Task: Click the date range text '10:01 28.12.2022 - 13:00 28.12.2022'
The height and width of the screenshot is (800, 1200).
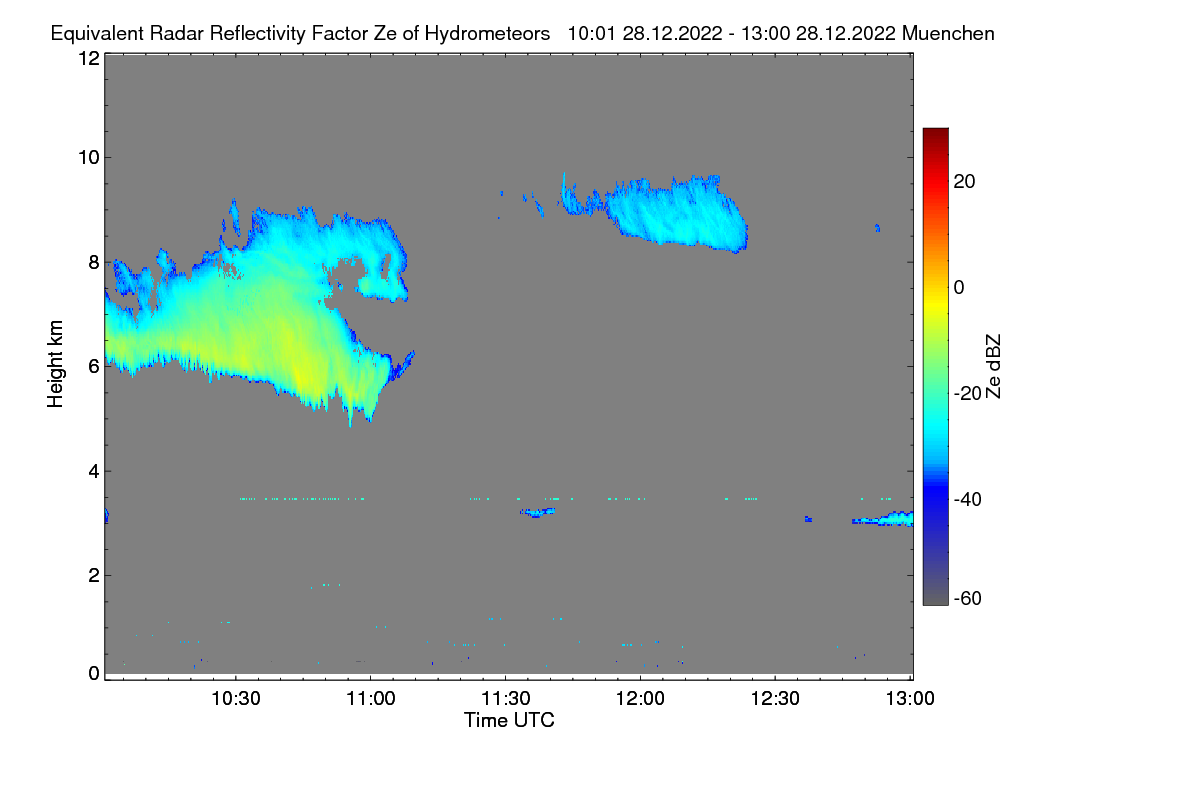Action: click(x=732, y=33)
